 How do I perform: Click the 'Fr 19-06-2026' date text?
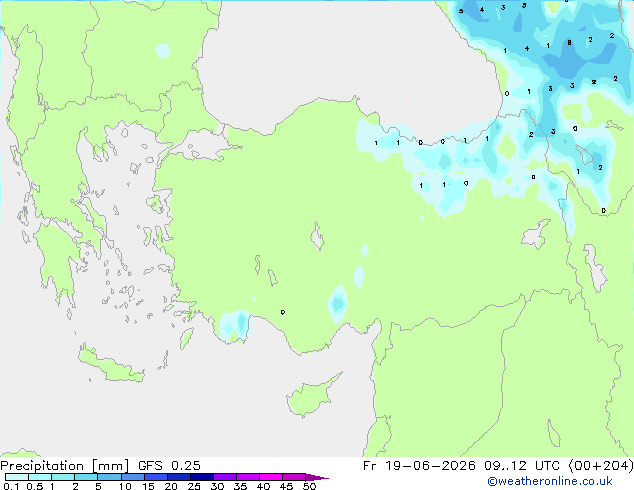point(419,466)
